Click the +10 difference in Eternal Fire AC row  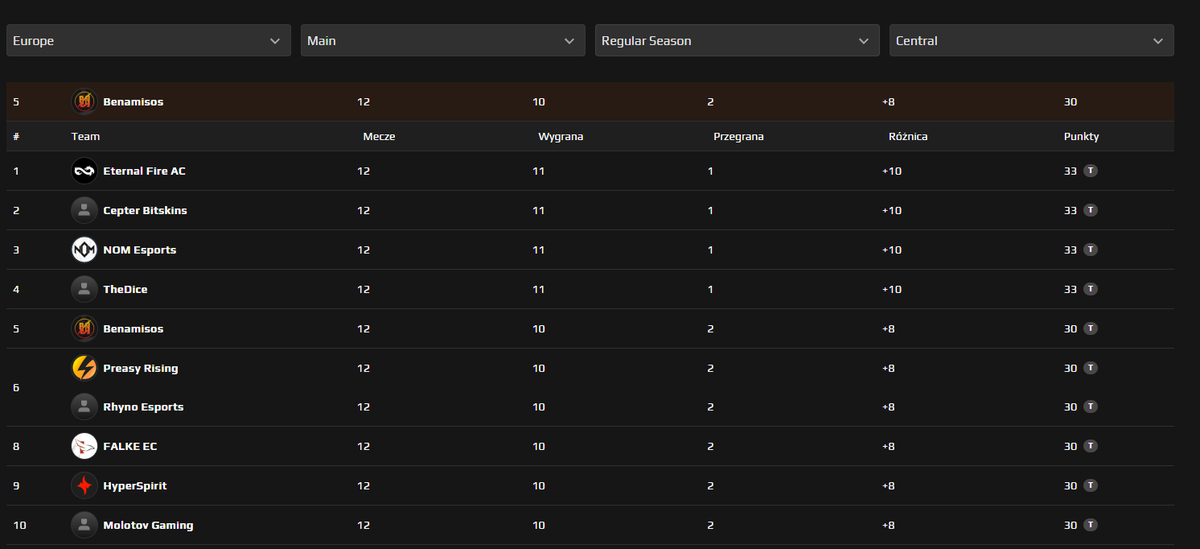(x=891, y=171)
